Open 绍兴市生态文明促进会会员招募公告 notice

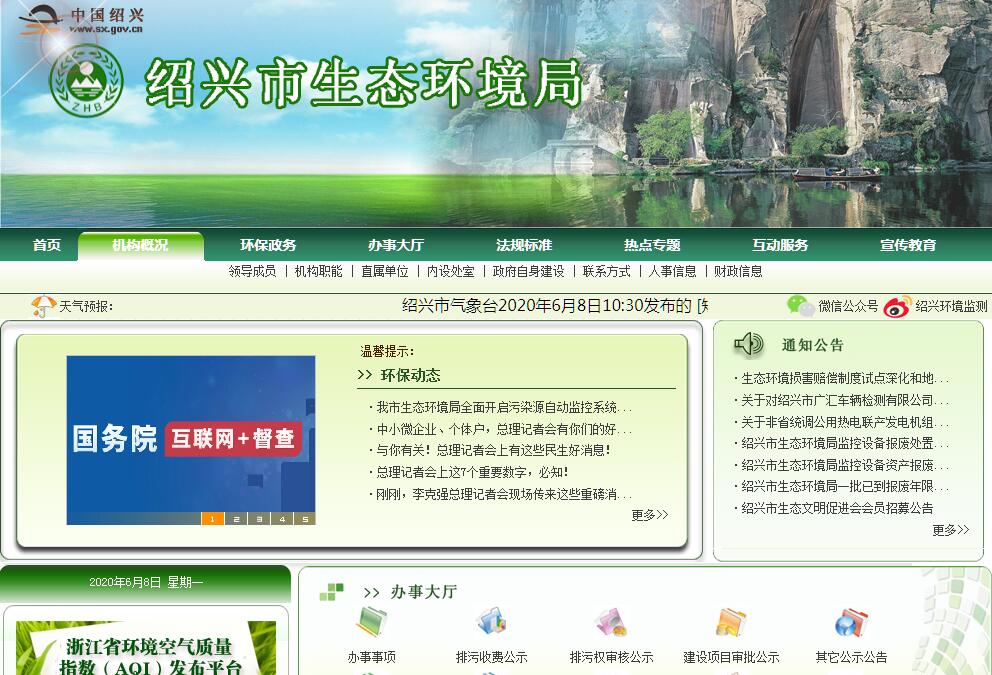[837, 508]
